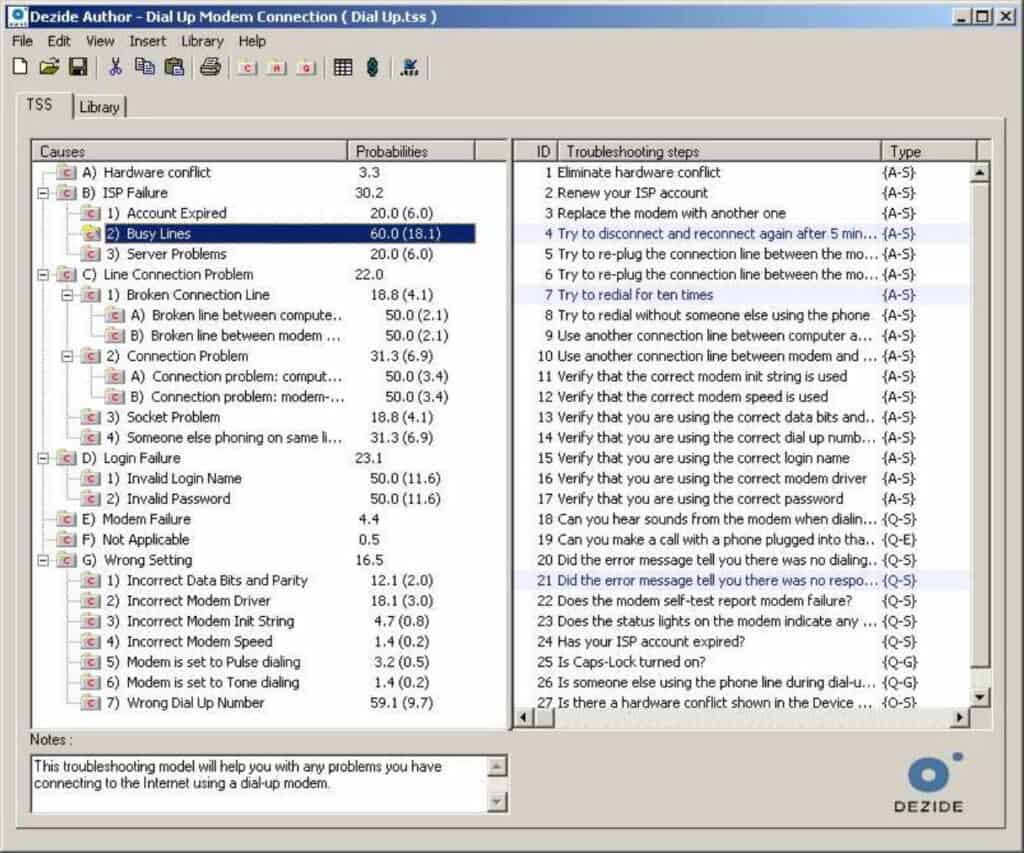Select the Someone else phoning cause
Viewport: 1024px width, 853px height.
tap(234, 438)
